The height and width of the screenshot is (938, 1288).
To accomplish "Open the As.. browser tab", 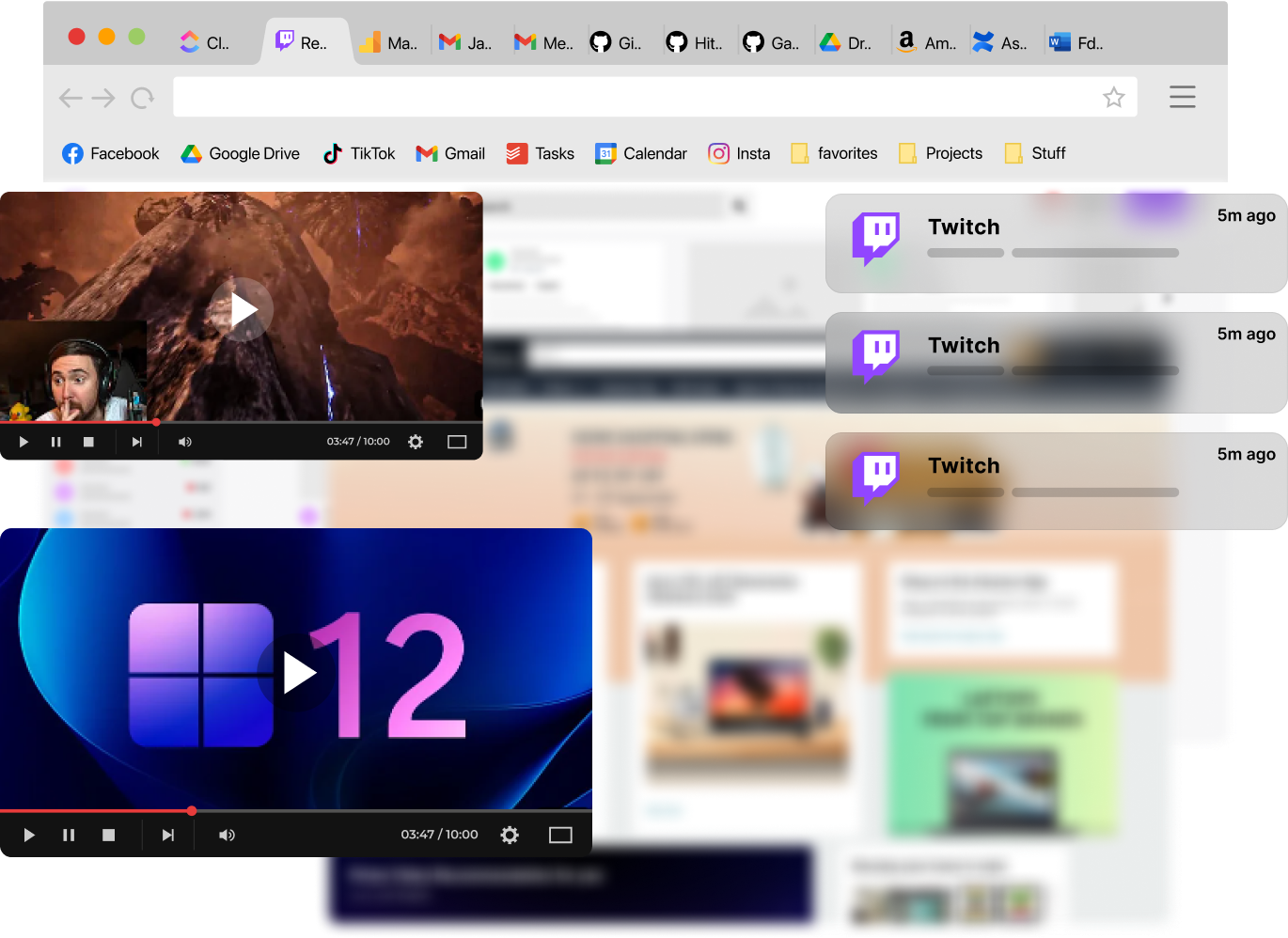I will coord(999,42).
